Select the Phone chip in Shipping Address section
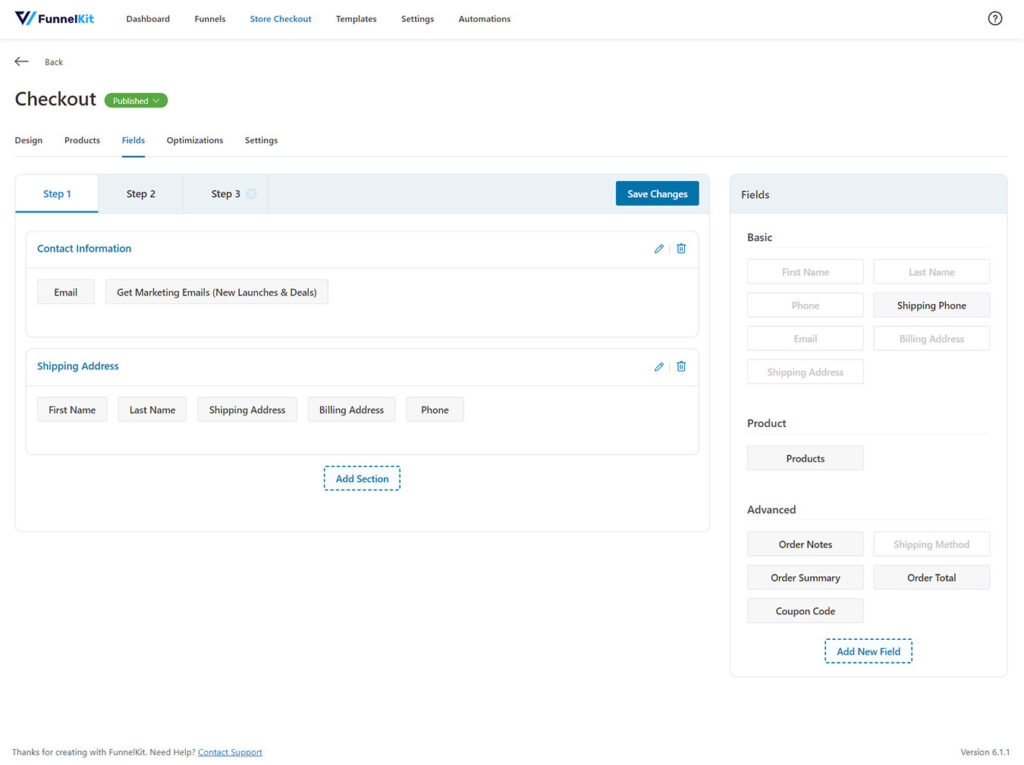The image size is (1024, 765). coord(435,410)
